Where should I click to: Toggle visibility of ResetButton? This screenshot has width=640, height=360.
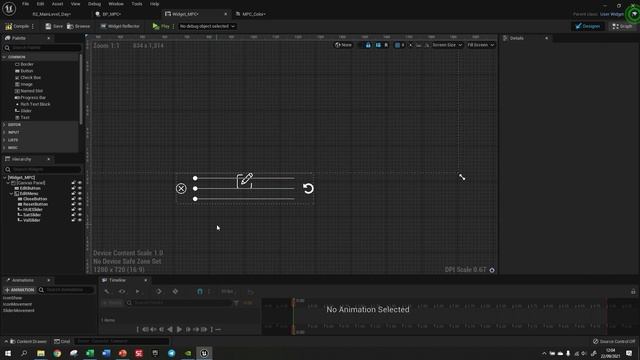click(80, 204)
